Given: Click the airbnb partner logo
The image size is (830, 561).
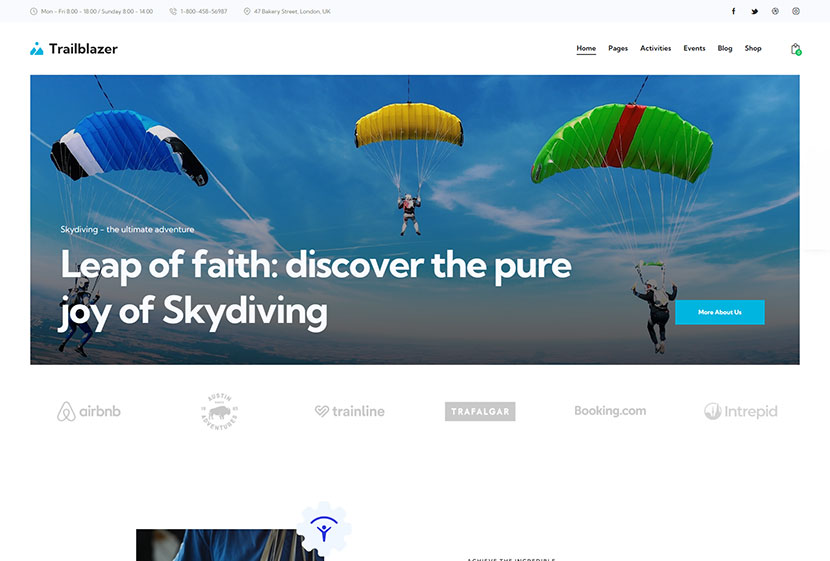Looking at the screenshot, I should click(89, 411).
